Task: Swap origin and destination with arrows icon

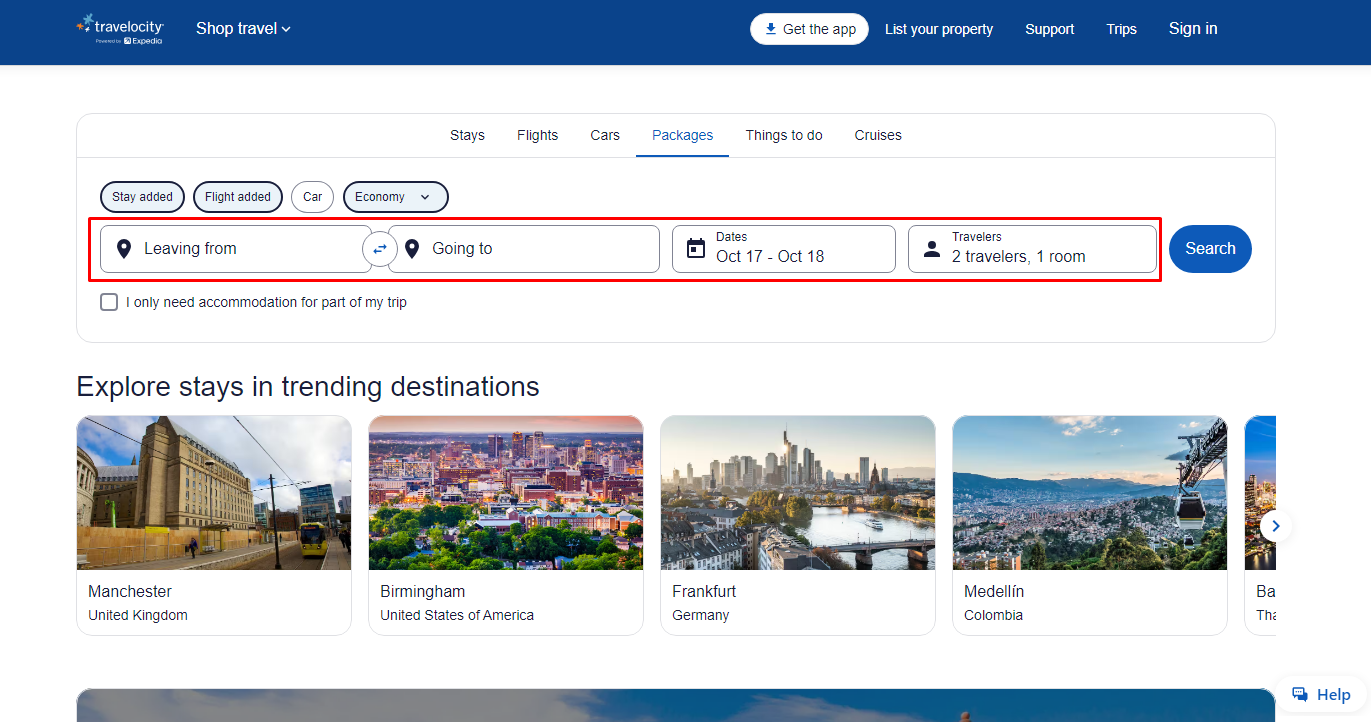Action: coord(380,249)
